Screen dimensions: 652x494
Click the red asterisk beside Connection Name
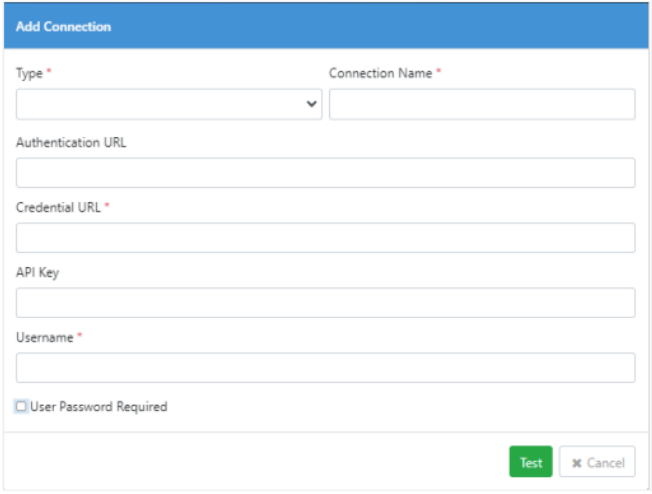click(x=438, y=73)
